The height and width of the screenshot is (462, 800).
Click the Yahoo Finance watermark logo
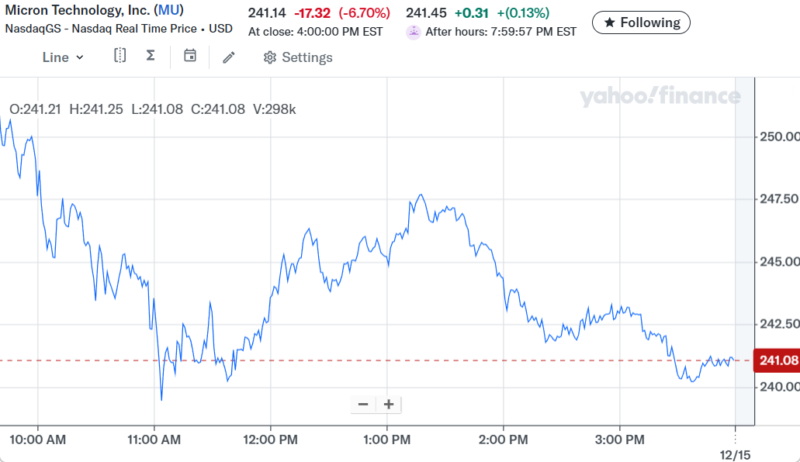[659, 97]
